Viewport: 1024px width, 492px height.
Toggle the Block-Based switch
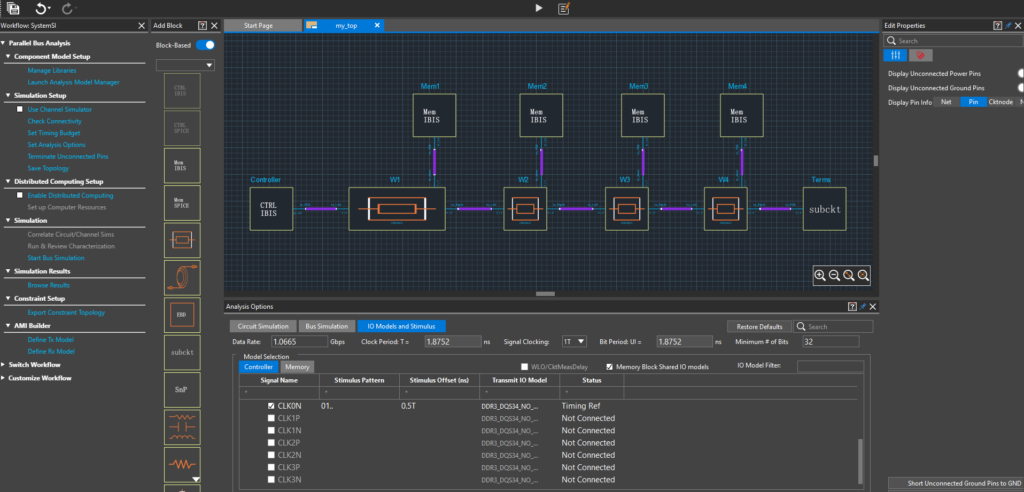(x=205, y=45)
